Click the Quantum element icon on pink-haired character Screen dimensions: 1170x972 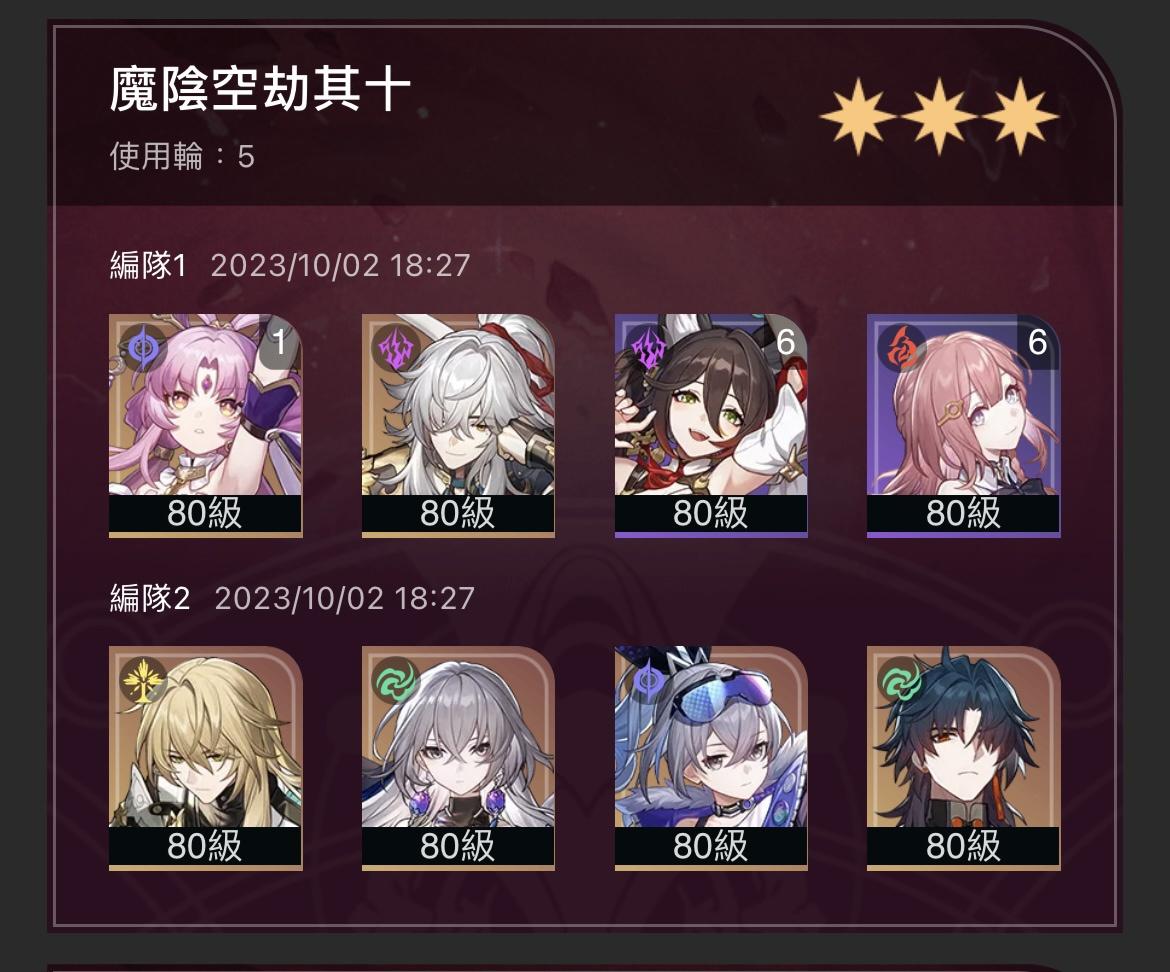coord(142,348)
